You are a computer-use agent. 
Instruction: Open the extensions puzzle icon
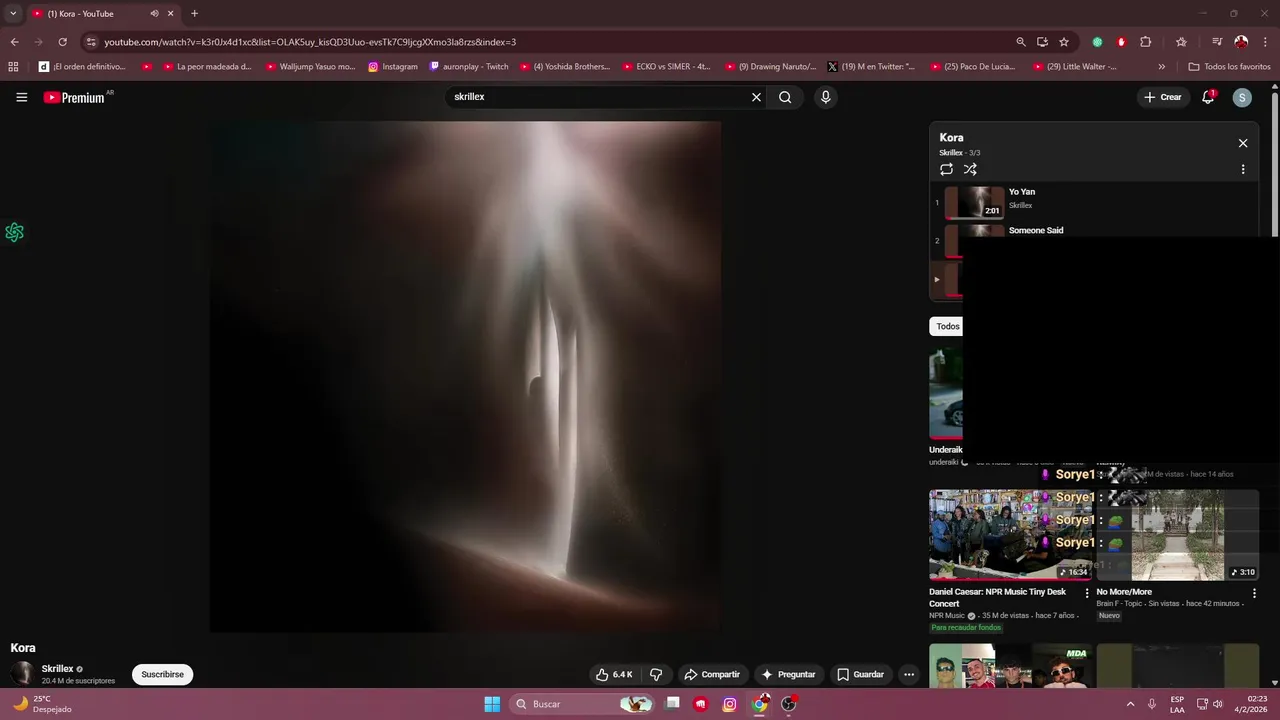[1146, 42]
